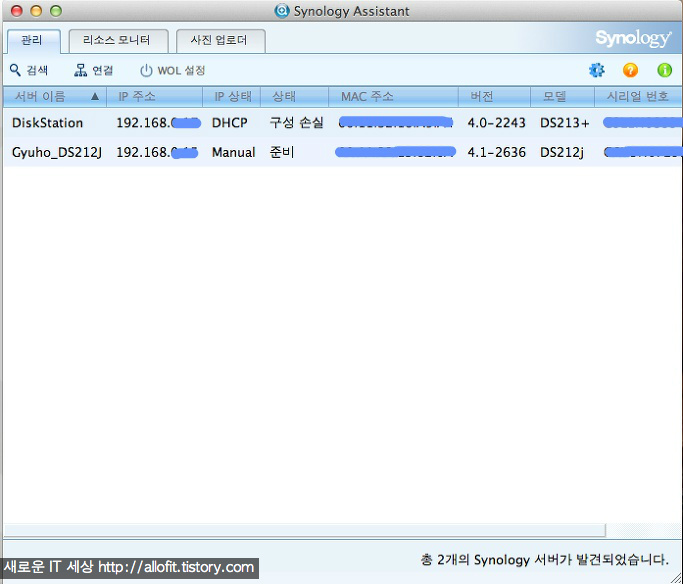
Task: Click the green zoom window button
Action: point(56,11)
